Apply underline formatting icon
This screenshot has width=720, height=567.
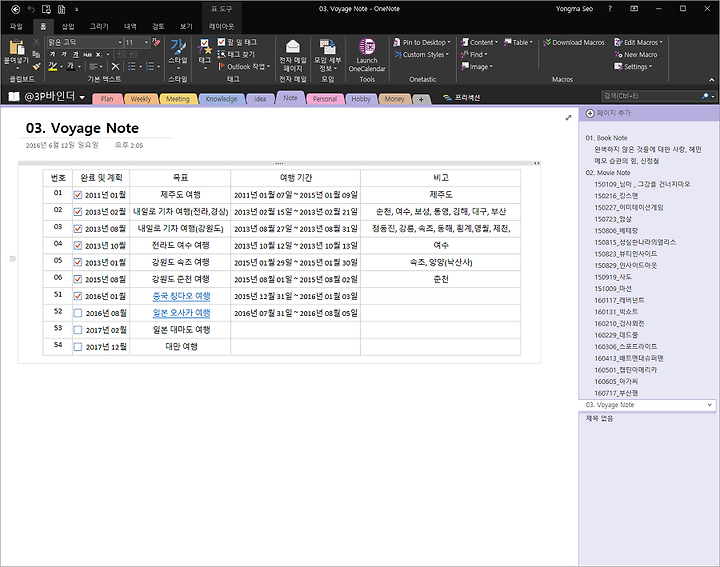75,54
